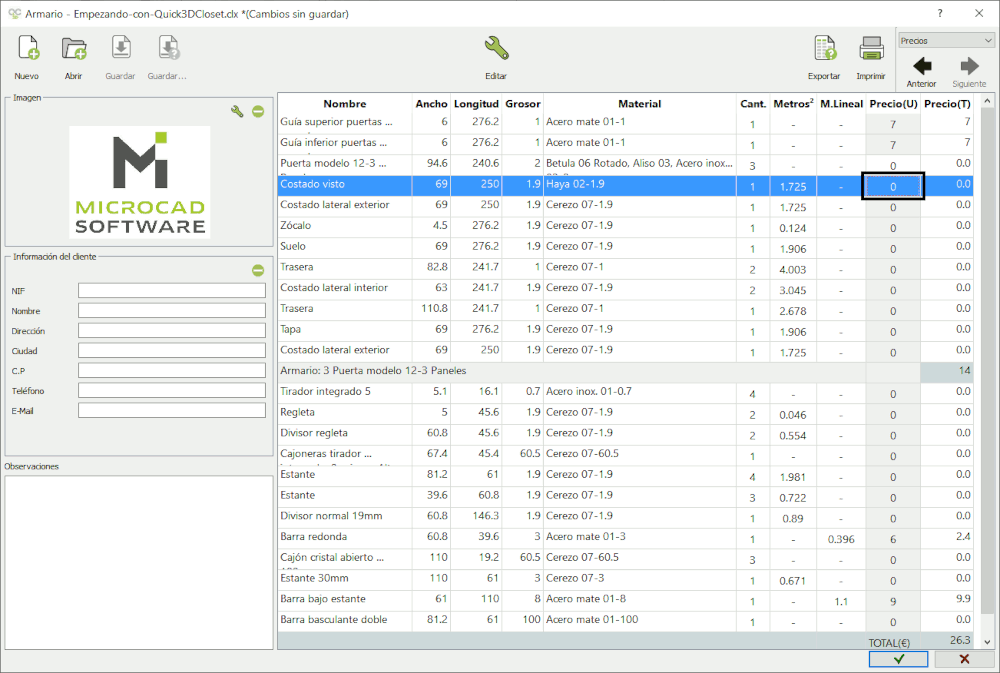Click the E-Mail input field
The height and width of the screenshot is (673, 1000).
[x=172, y=410]
